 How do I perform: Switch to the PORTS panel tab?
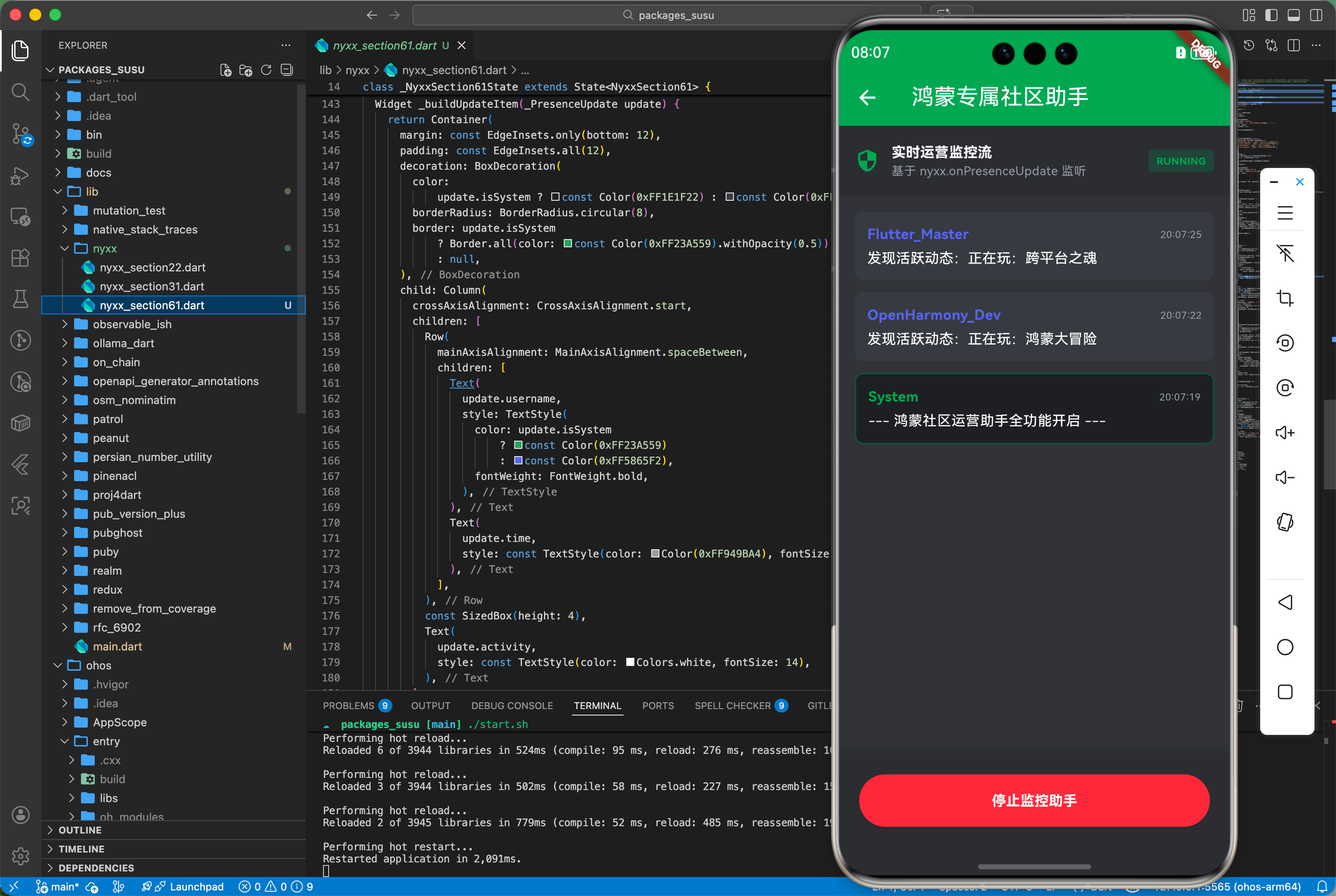(x=657, y=706)
